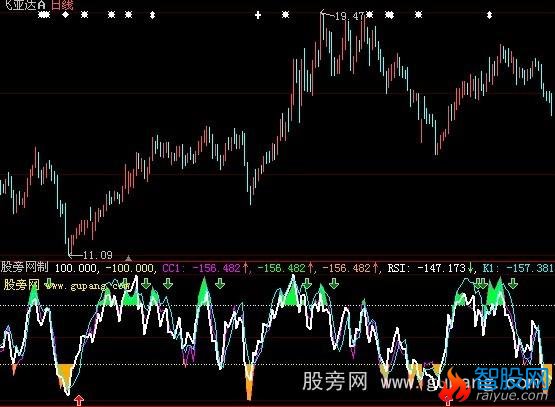Viewport: 555px width, 407px height.
Task: Click the K1: -157.381 readout
Action: (518, 268)
